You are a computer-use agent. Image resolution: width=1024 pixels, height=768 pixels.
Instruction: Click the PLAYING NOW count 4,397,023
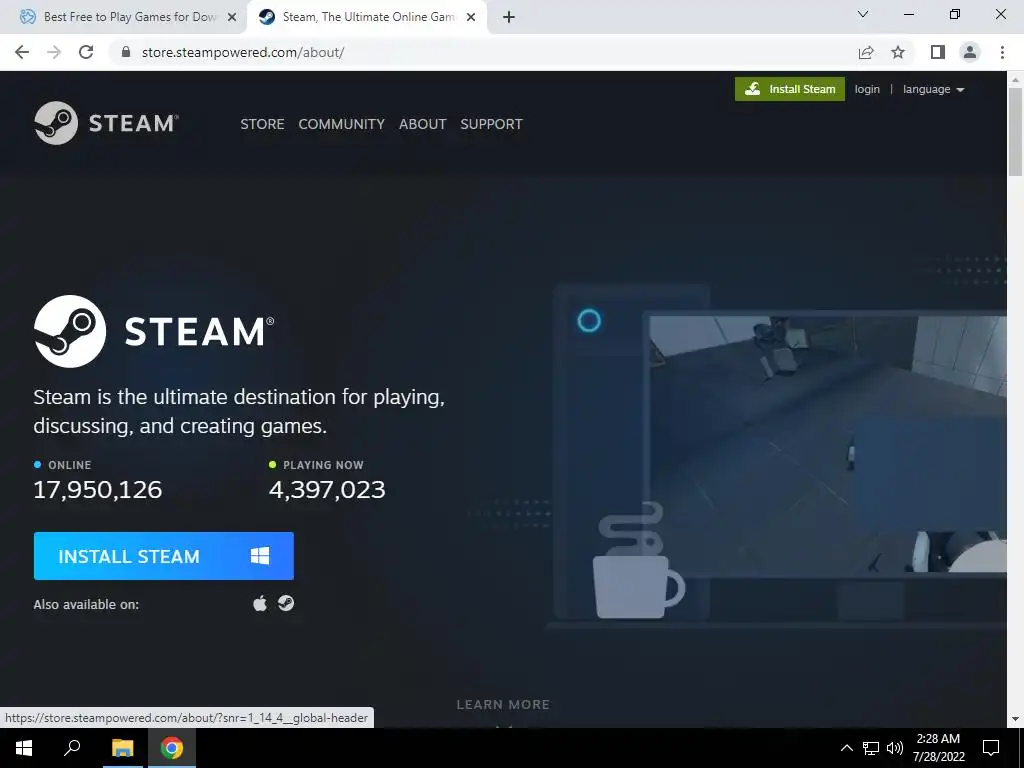[327, 490]
